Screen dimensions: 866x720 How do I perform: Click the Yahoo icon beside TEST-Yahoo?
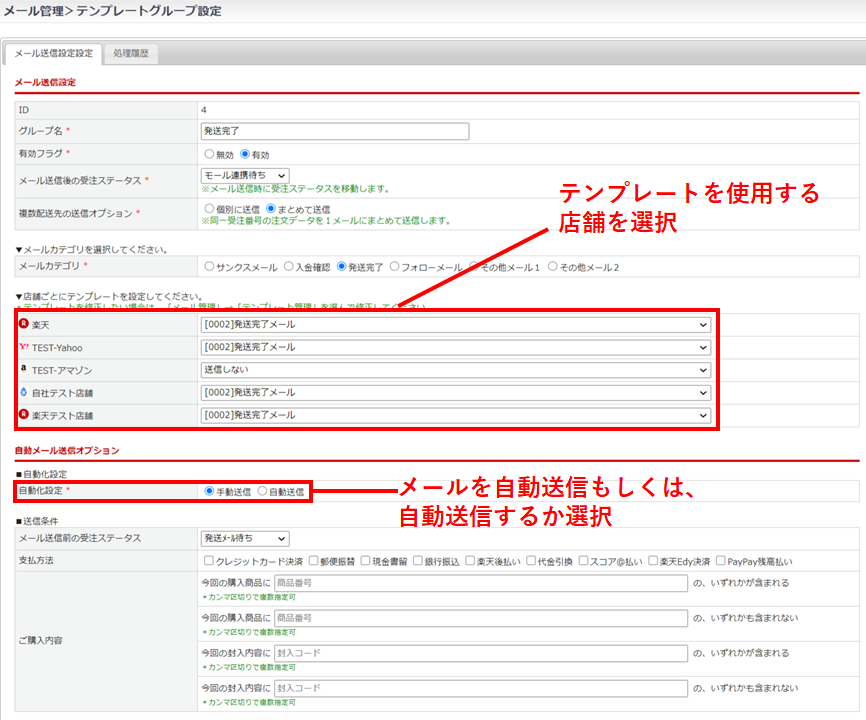(x=24, y=348)
